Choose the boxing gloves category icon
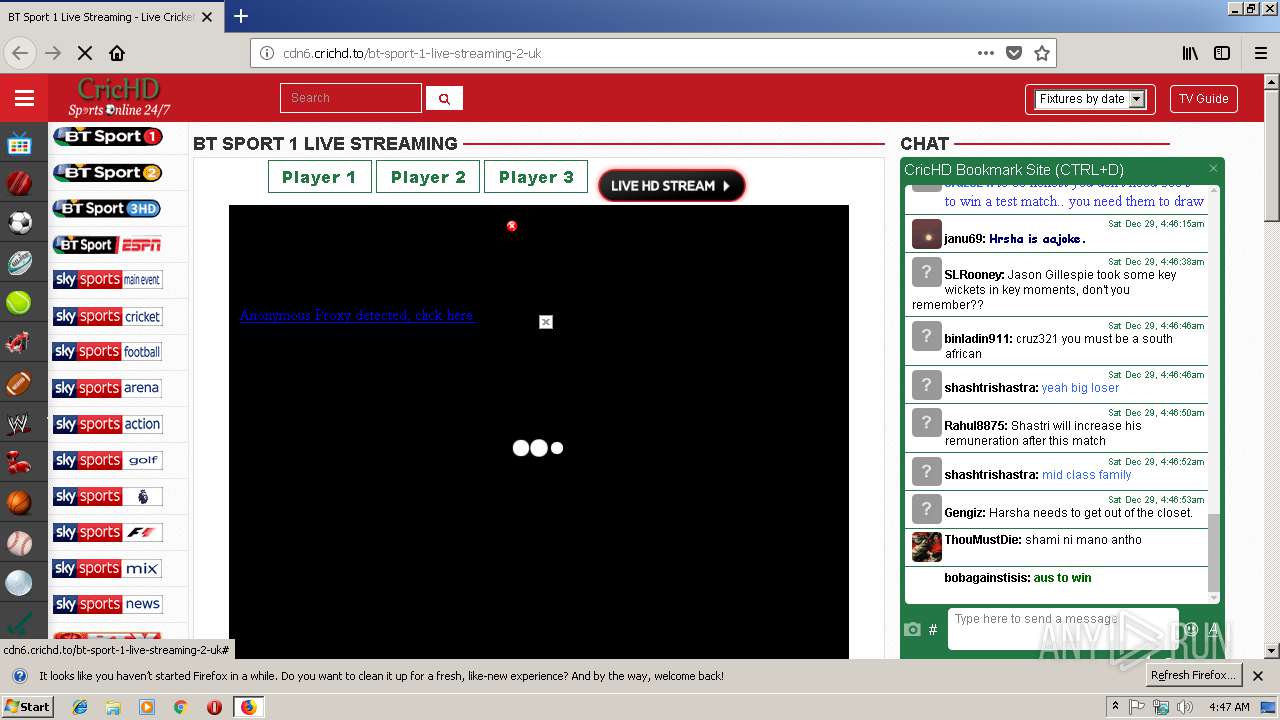 click(19, 463)
